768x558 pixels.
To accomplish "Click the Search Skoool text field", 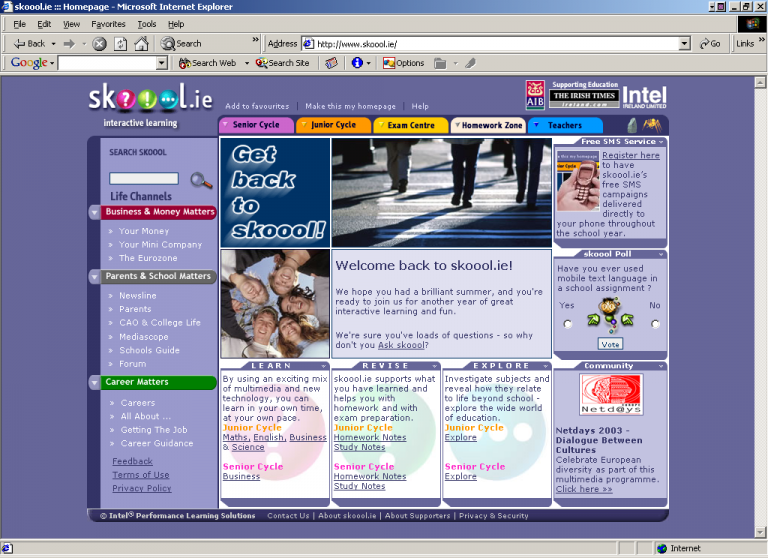I will [x=143, y=179].
